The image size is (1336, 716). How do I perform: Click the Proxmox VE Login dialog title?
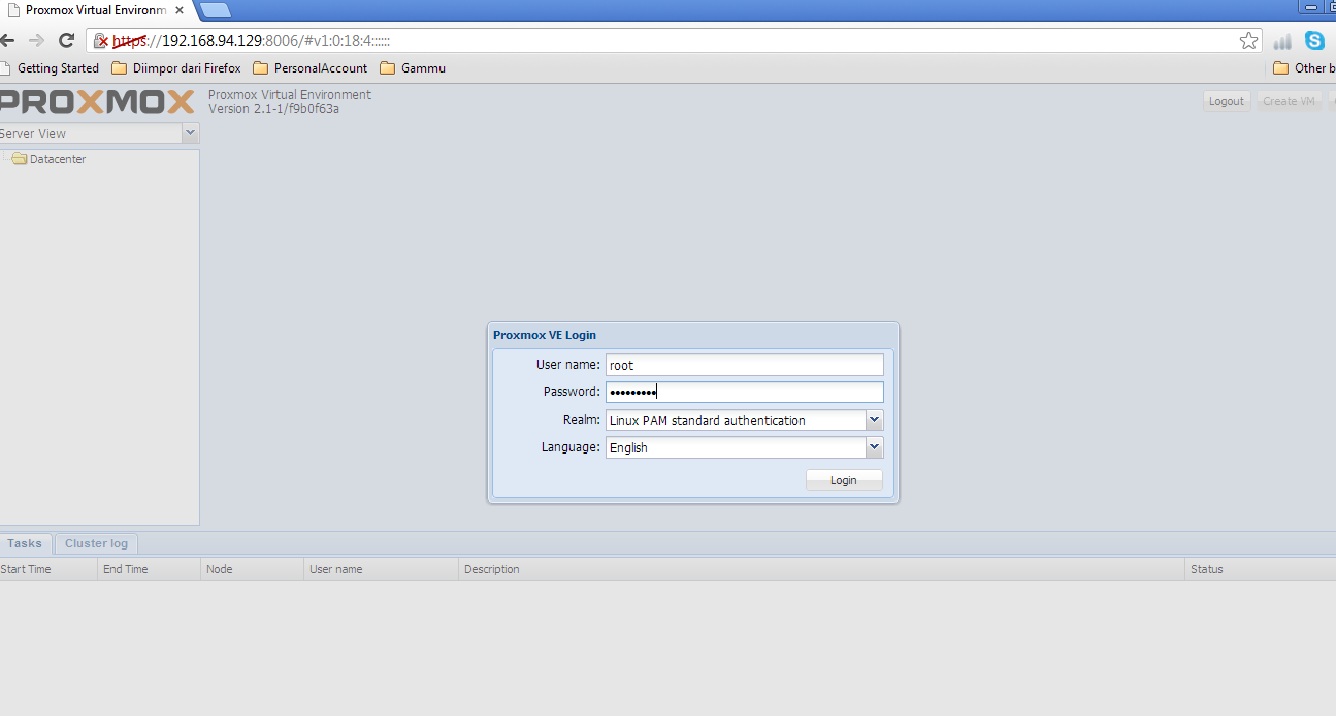pos(544,335)
